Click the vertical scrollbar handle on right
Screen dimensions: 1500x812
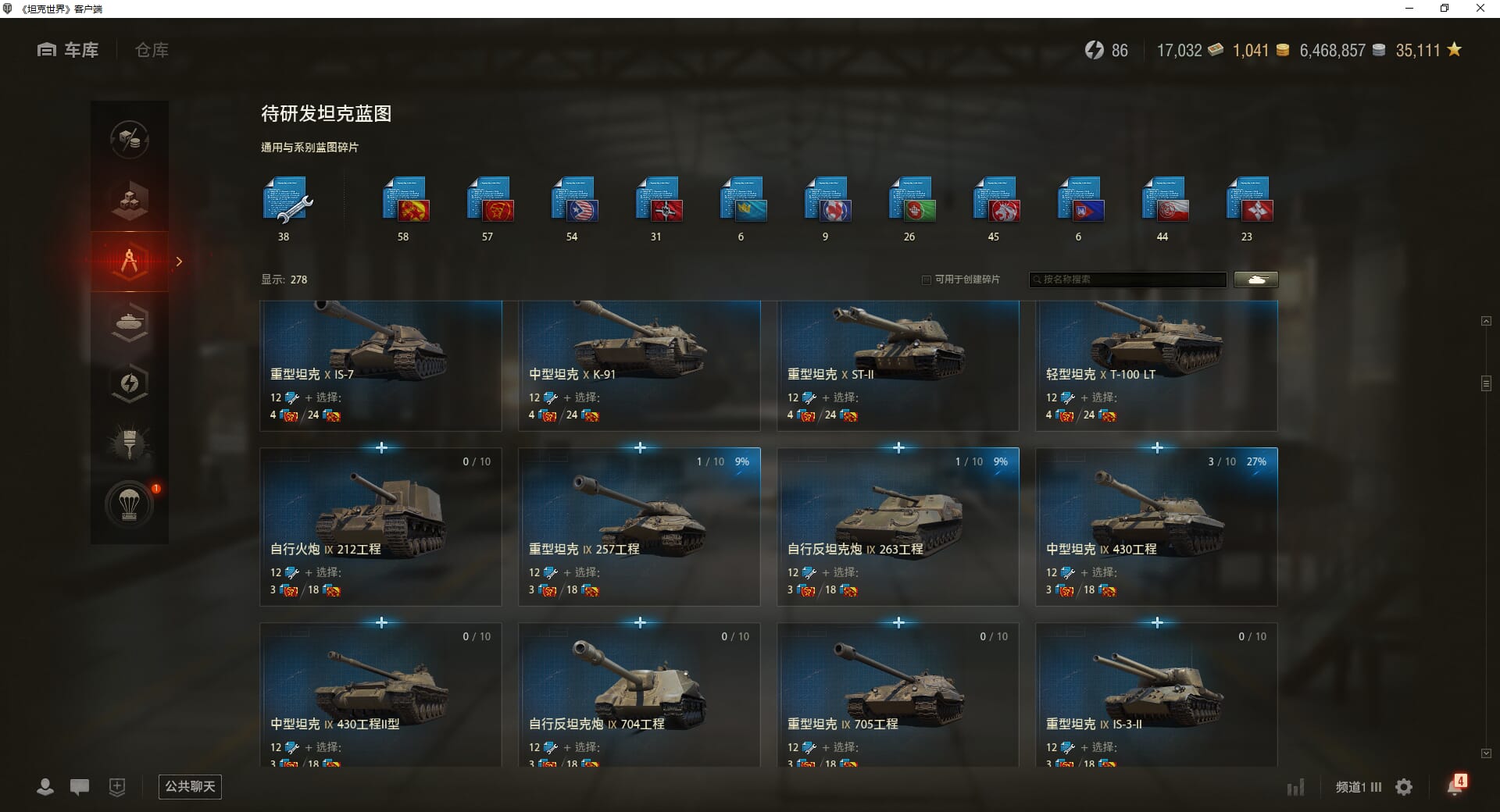(1486, 383)
